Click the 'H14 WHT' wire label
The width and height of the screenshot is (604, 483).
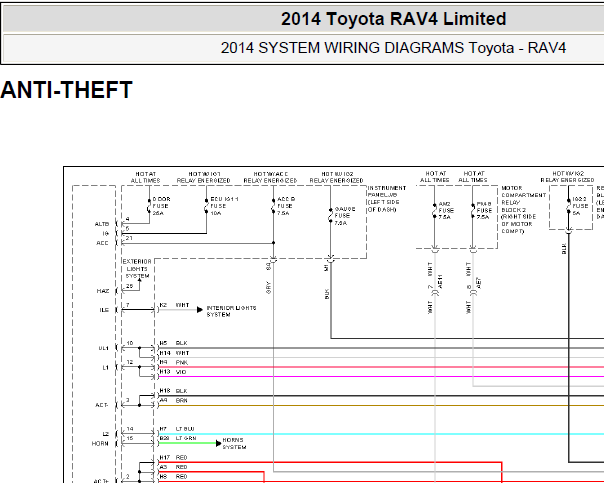point(174,353)
